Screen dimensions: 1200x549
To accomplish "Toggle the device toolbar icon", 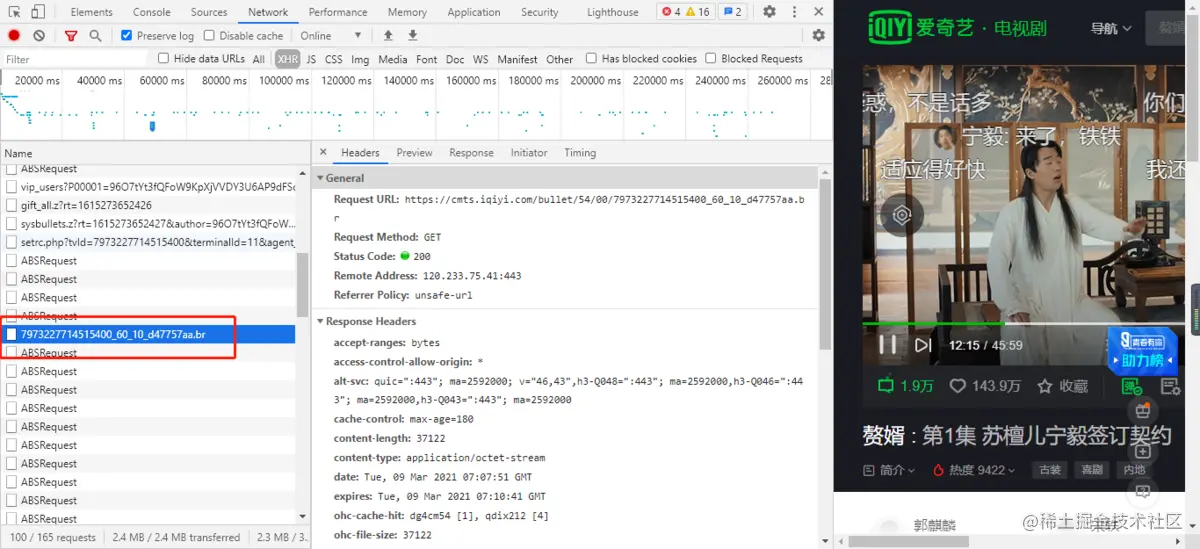I will click(x=38, y=12).
